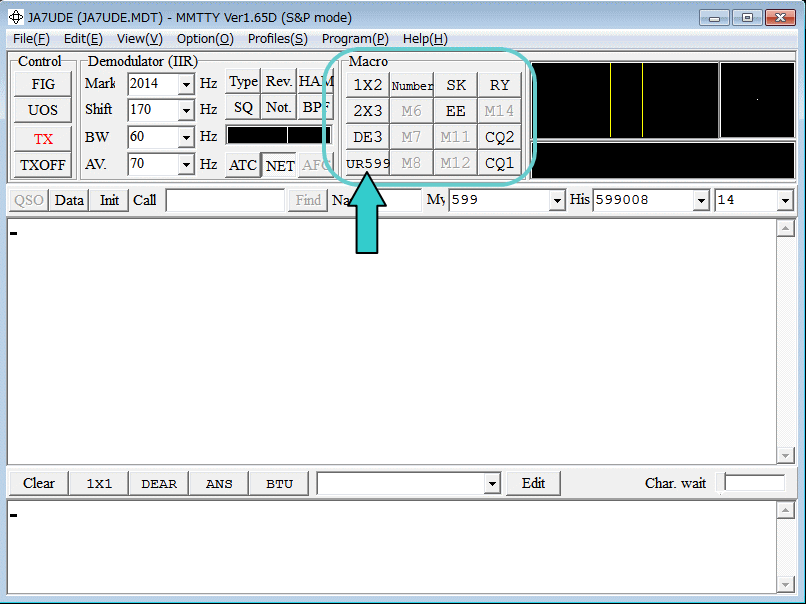Open the Mark frequency dropdown
The width and height of the screenshot is (806, 604).
(186, 84)
